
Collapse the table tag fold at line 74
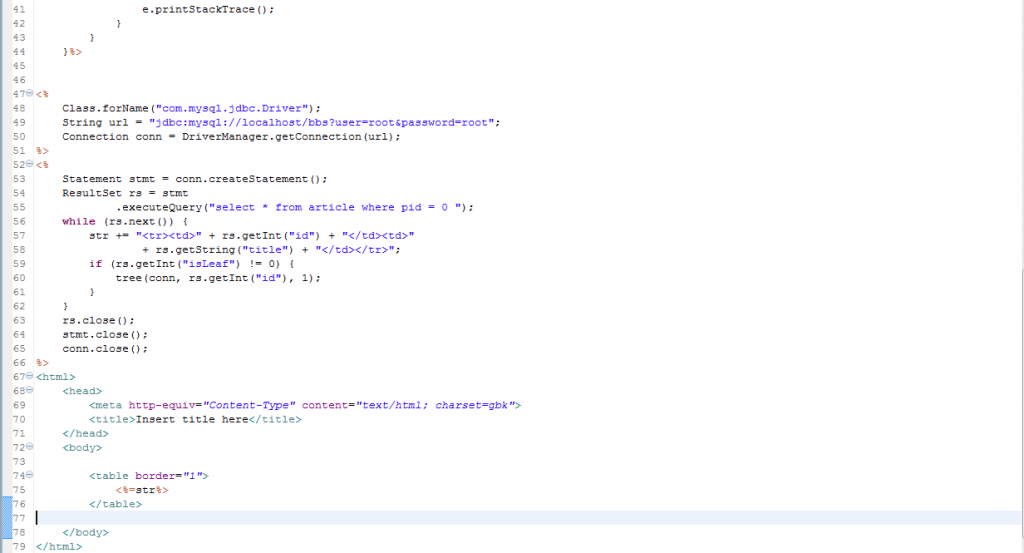(x=29, y=475)
